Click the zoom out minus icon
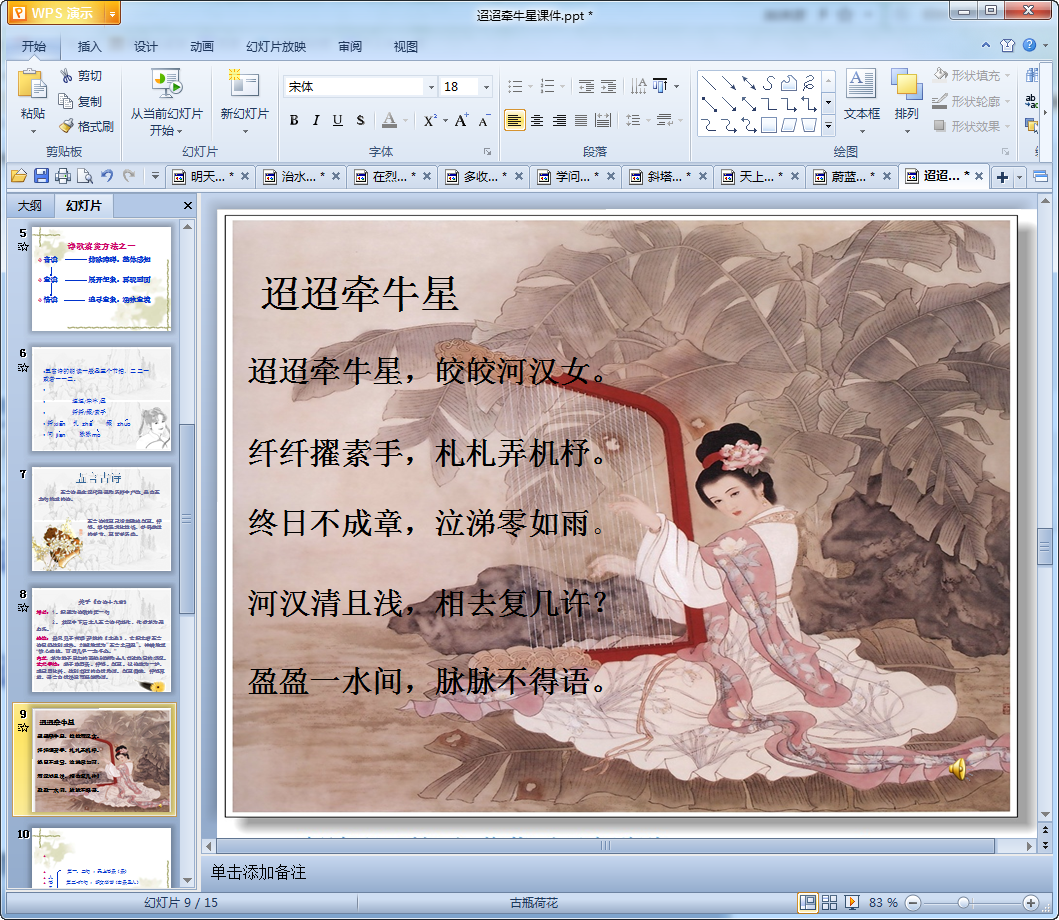Viewport: 1059px width, 920px height. [913, 902]
